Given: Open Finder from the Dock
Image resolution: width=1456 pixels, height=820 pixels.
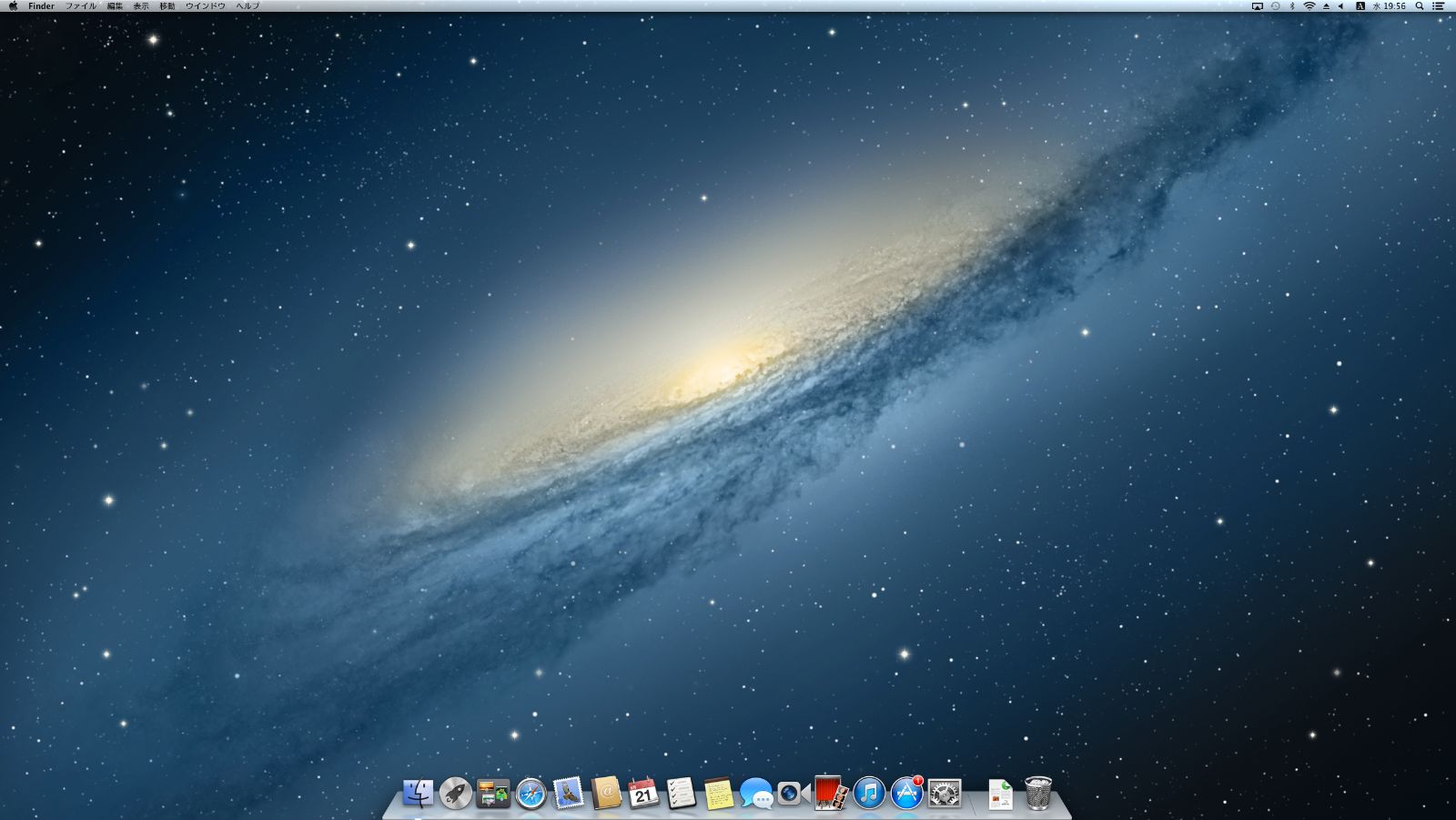Looking at the screenshot, I should (418, 793).
